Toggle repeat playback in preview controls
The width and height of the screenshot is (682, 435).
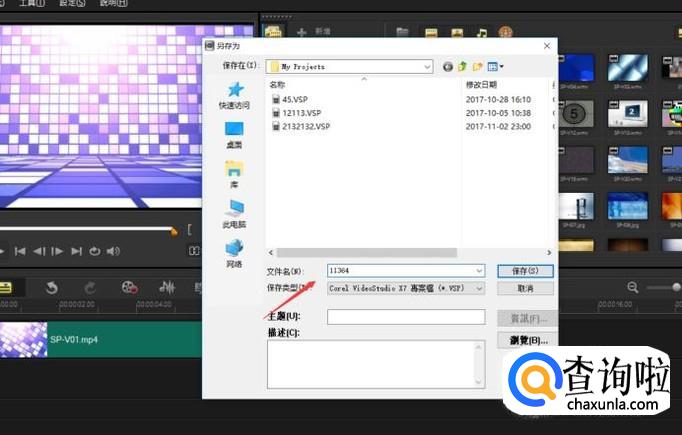(x=95, y=251)
